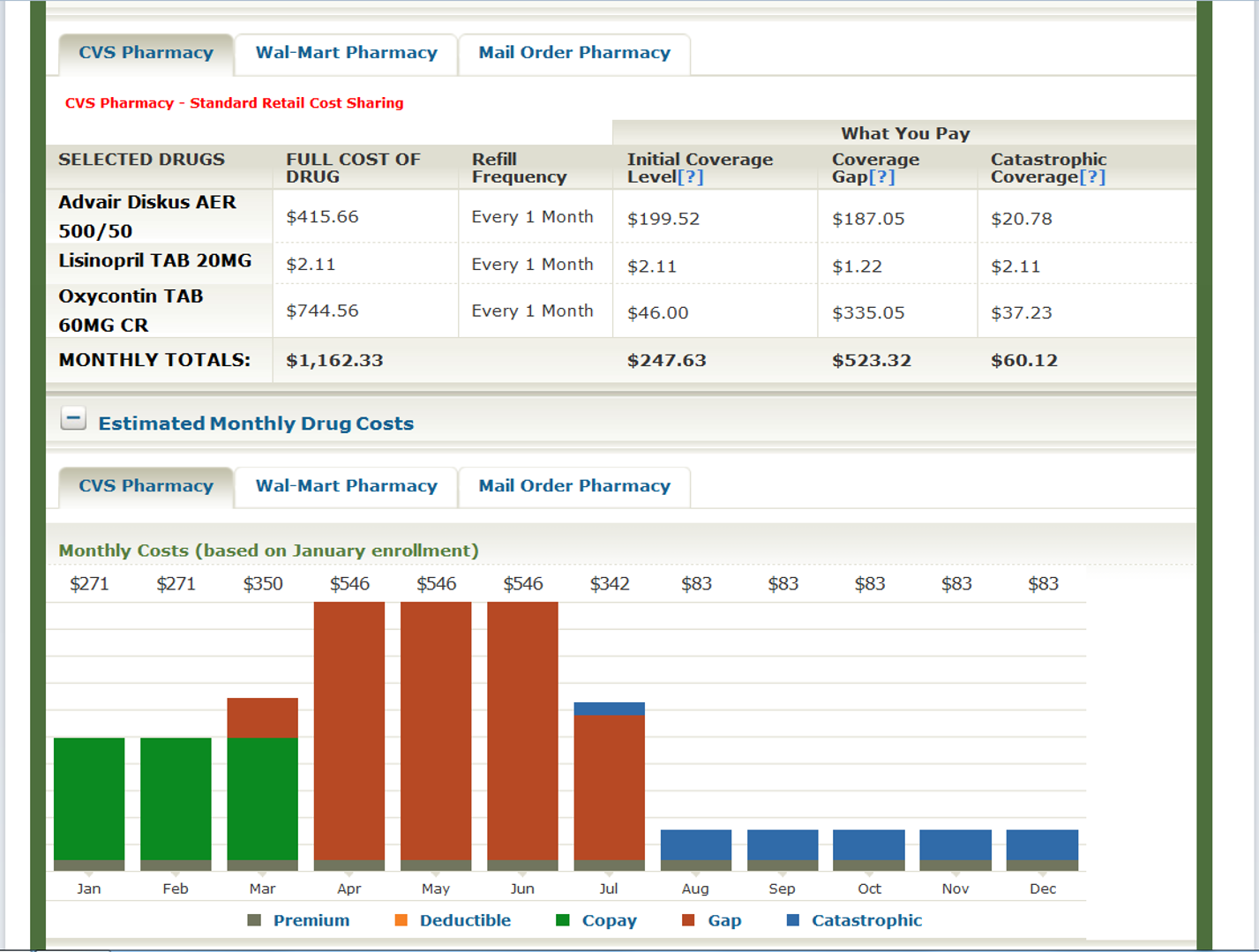The image size is (1259, 952).
Task: Click the August catastrophic bar
Action: pyautogui.click(x=696, y=845)
